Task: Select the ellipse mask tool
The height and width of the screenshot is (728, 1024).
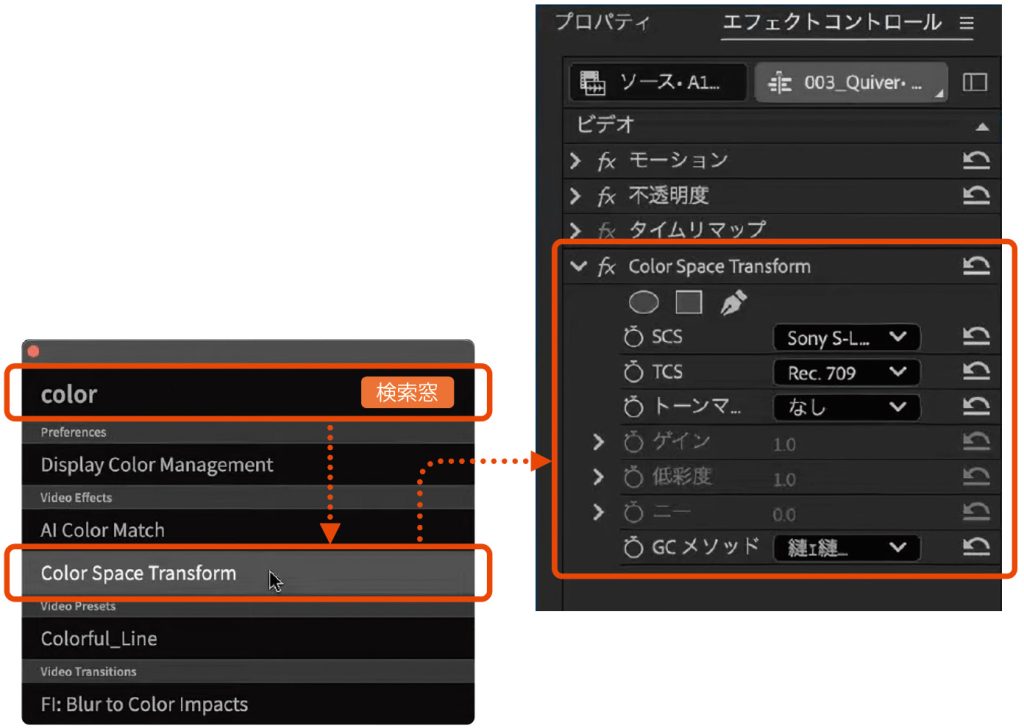Action: (643, 302)
